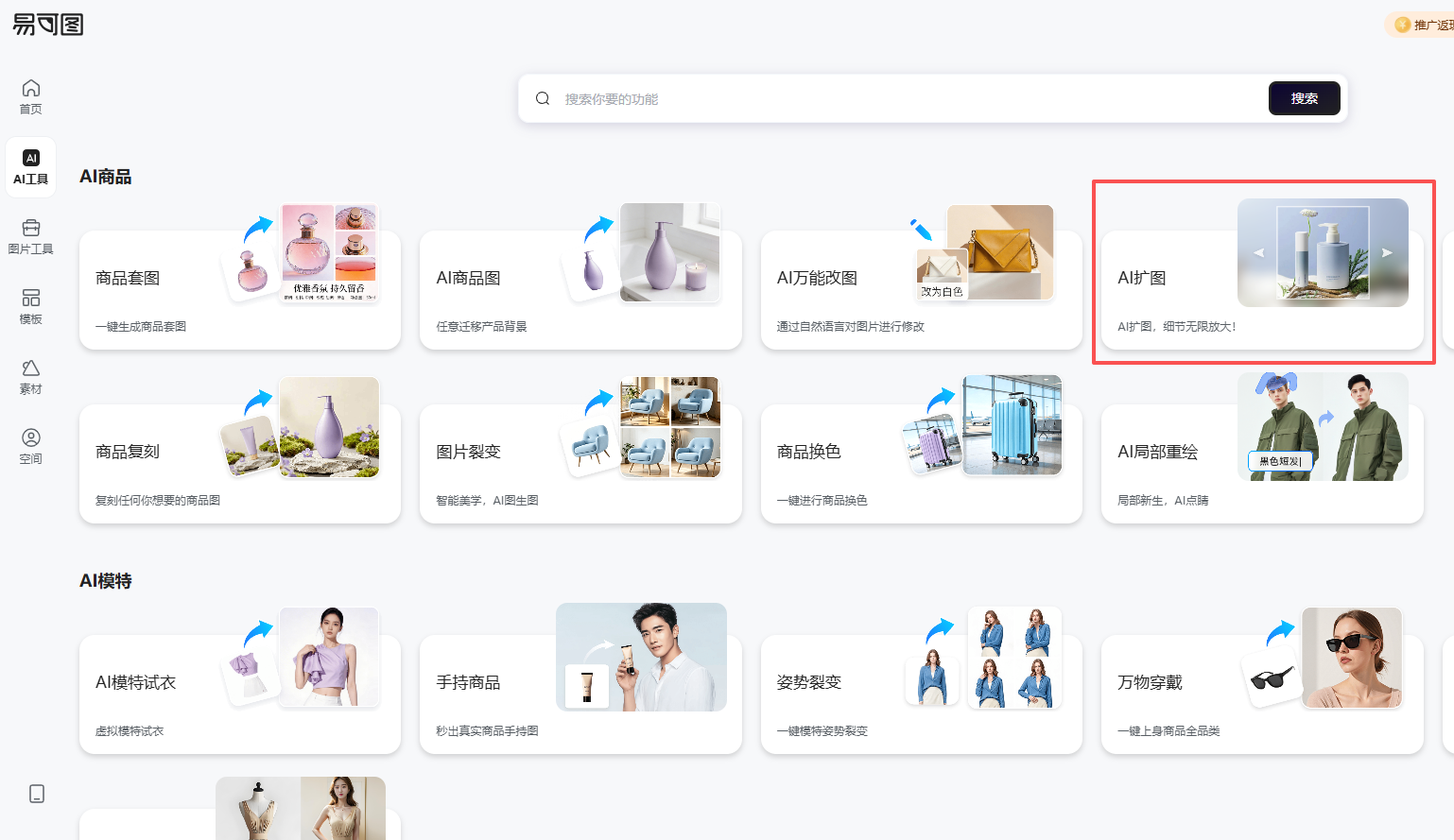Click the blue suitcase thumbnail on 商品换色
Viewport: 1454px width, 840px height.
[1012, 425]
